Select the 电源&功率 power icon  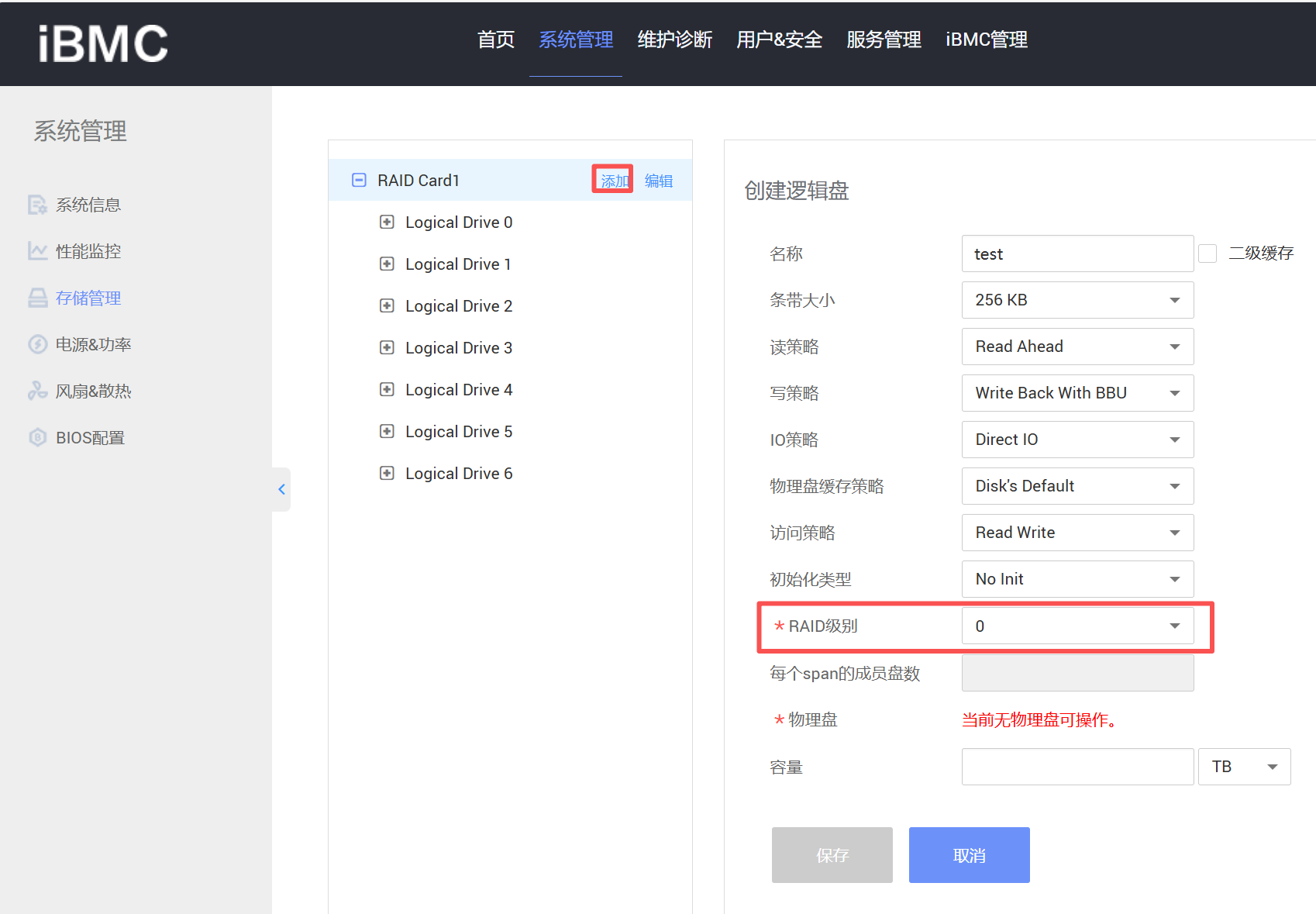(x=38, y=343)
